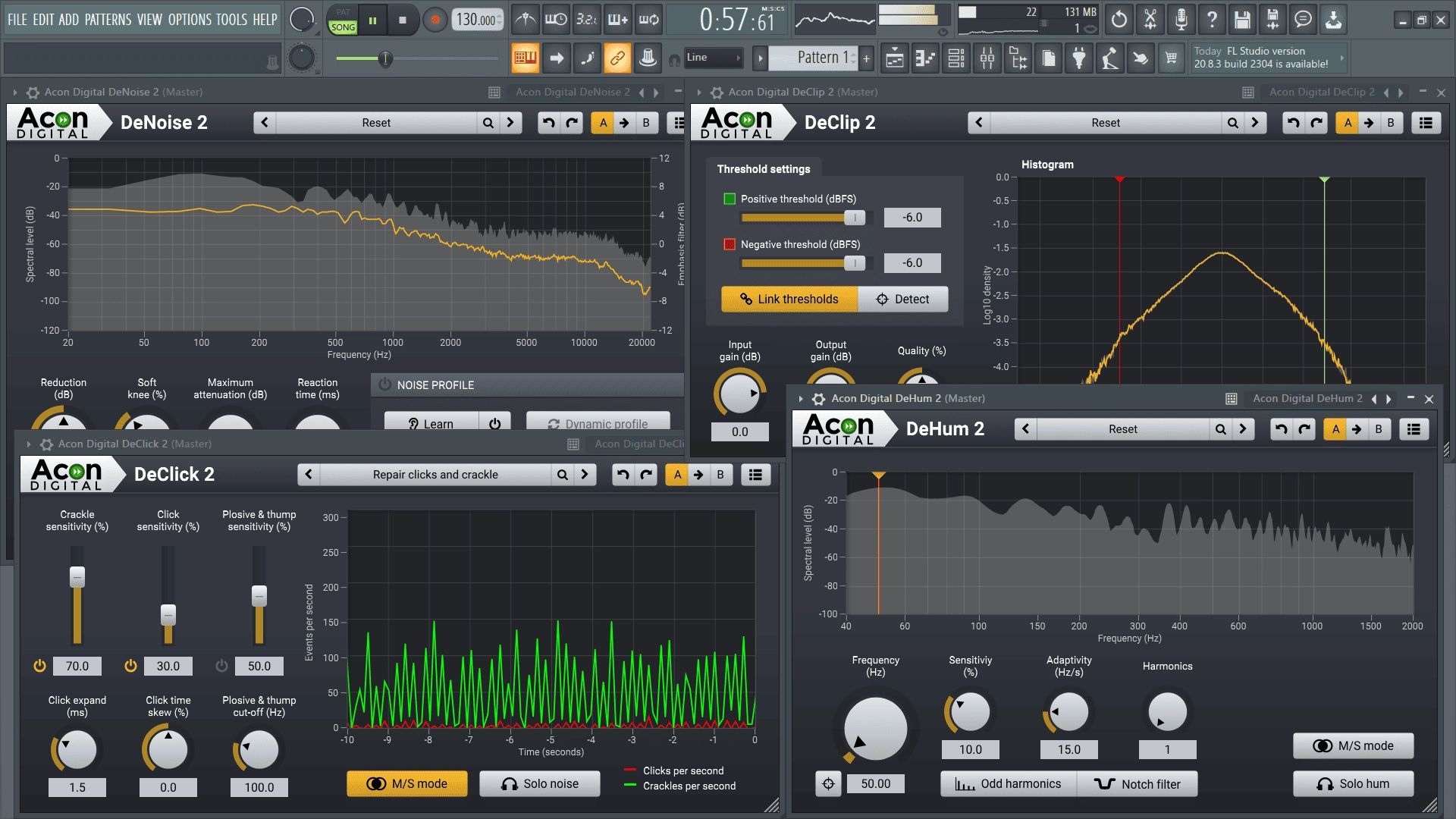Viewport: 1456px width, 819px height.
Task: Switch to SONG mode
Action: 343,27
